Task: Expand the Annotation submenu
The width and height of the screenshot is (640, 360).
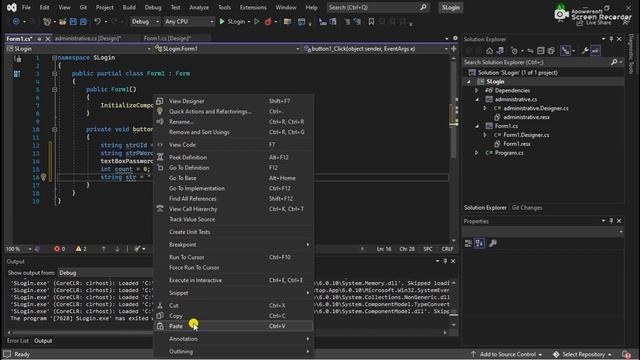Action: pyautogui.click(x=233, y=339)
